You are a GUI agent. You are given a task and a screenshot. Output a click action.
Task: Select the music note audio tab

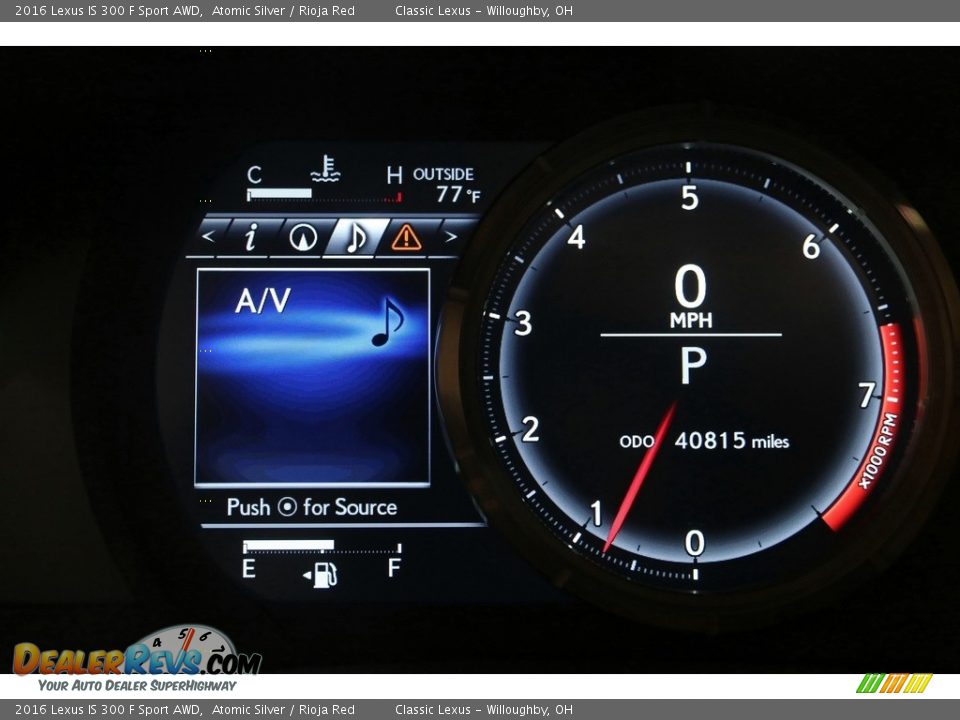[x=356, y=237]
